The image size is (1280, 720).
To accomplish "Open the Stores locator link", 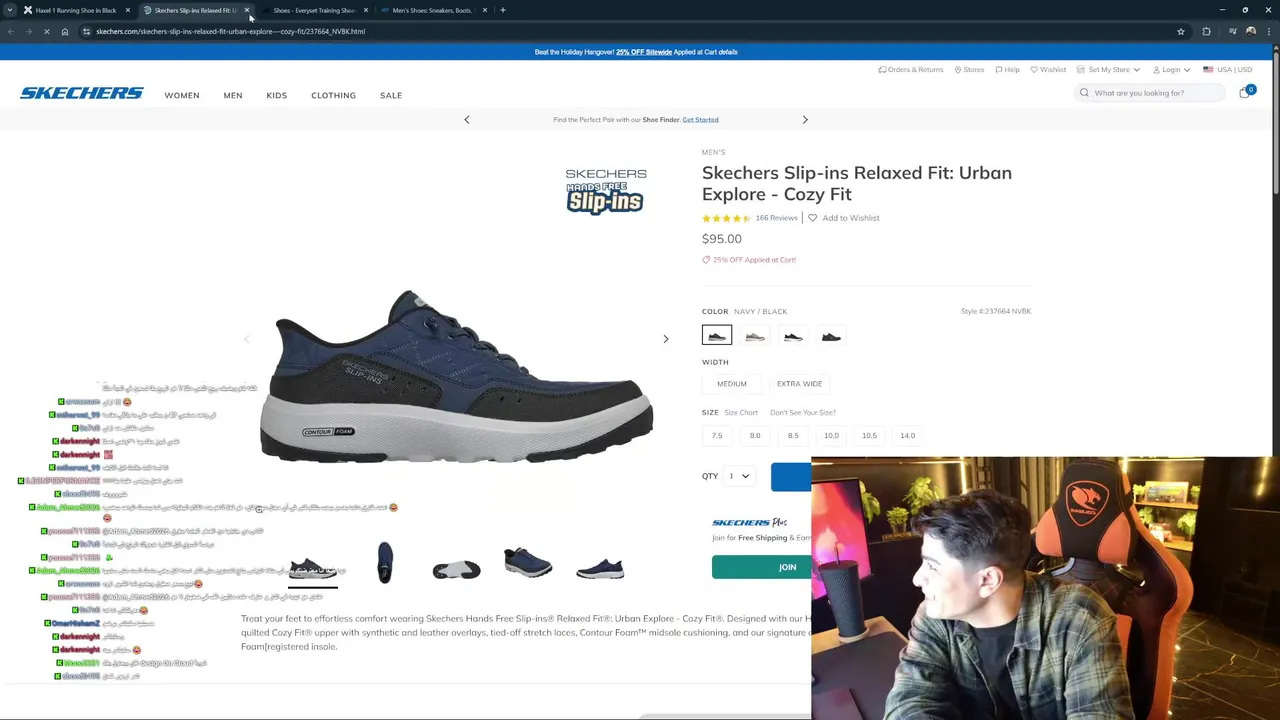I will [x=969, y=70].
